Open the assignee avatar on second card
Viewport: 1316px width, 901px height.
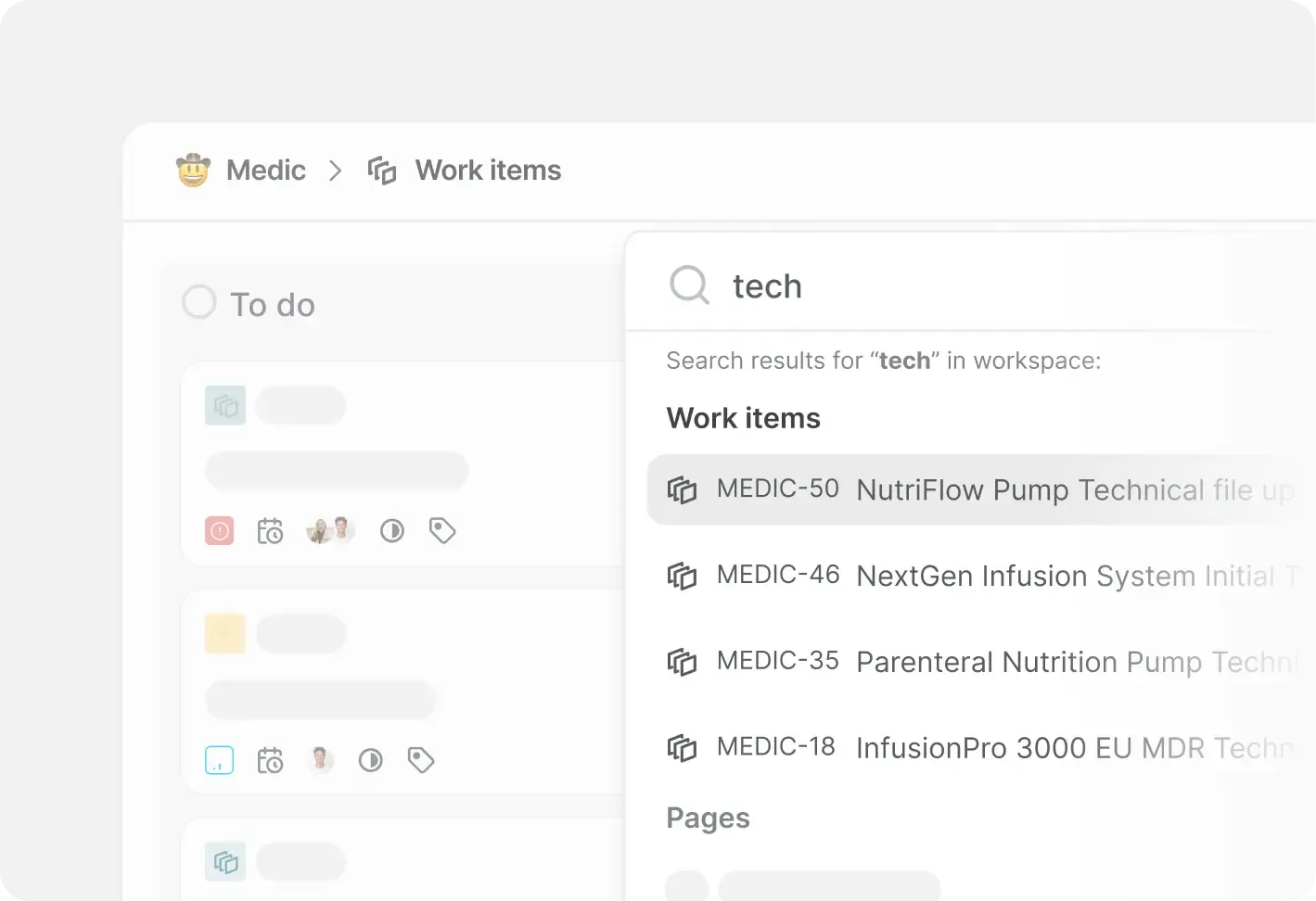click(321, 760)
